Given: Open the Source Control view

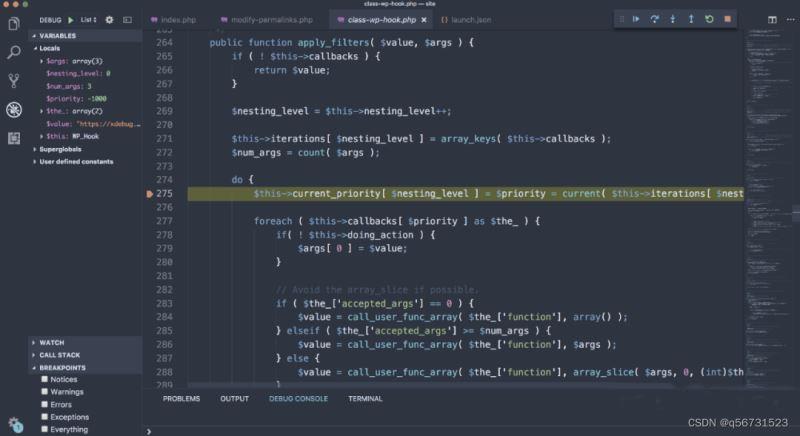Looking at the screenshot, I should pyautogui.click(x=14, y=81).
